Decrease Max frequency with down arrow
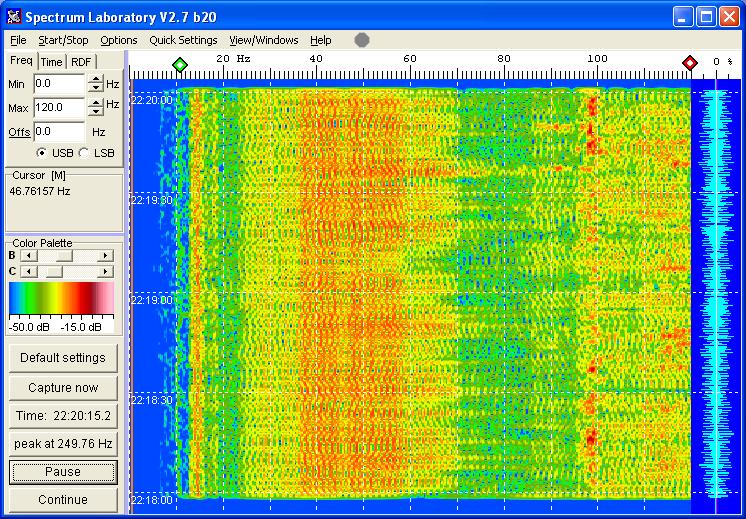 click(95, 112)
